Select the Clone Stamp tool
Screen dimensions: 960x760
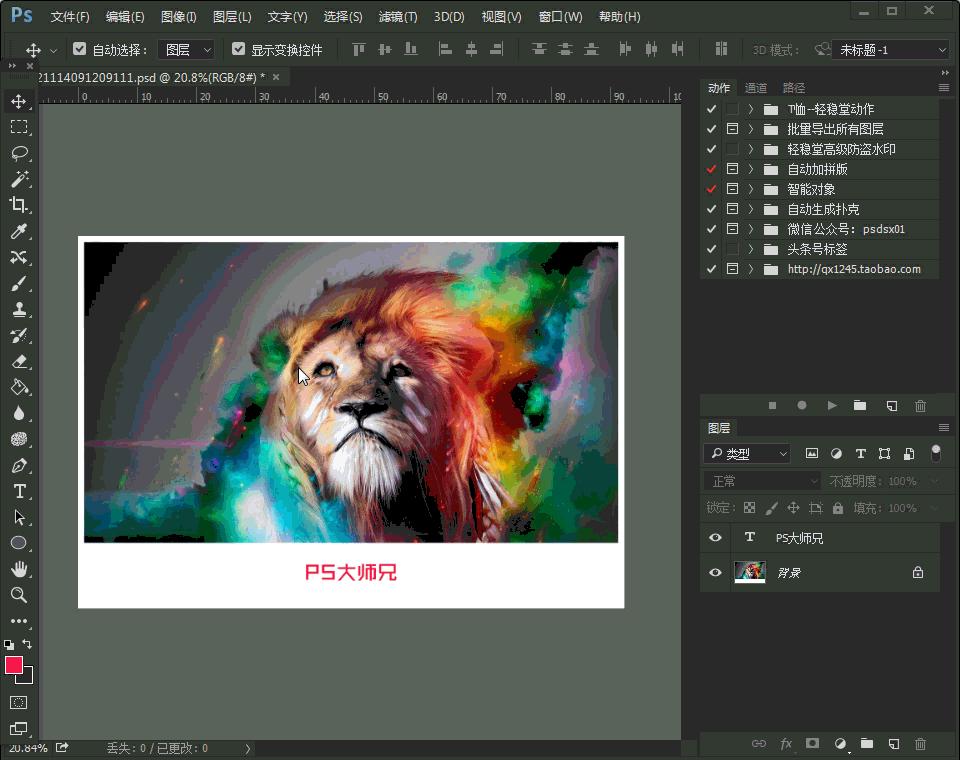point(20,309)
